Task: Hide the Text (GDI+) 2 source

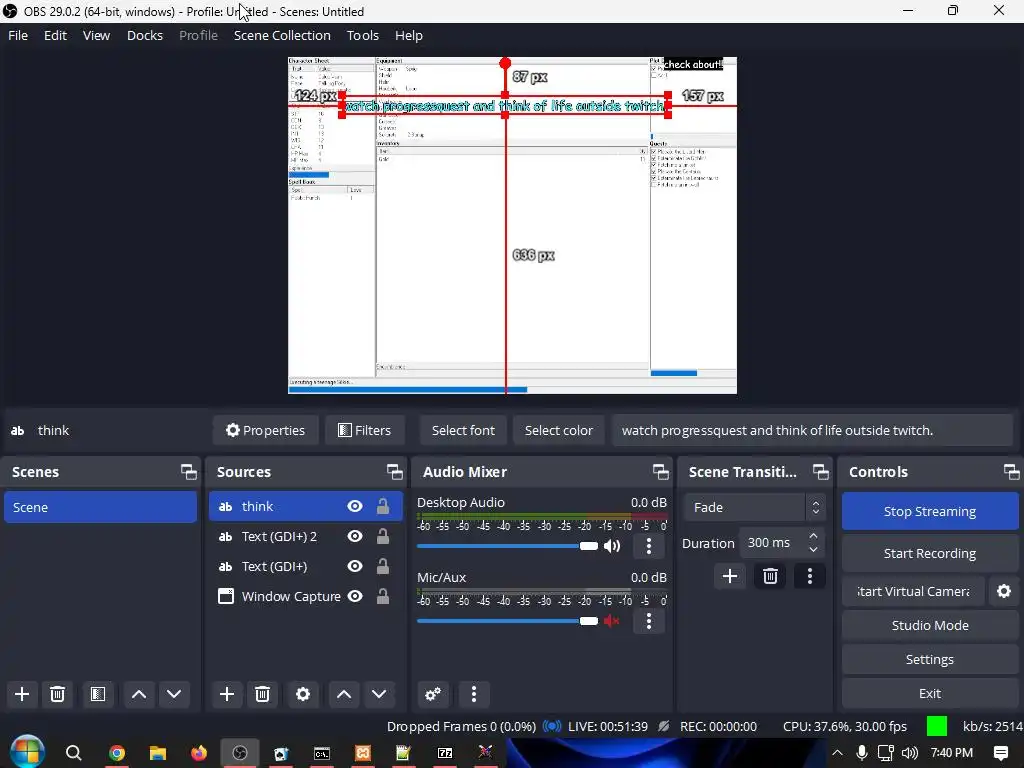Action: 355,536
